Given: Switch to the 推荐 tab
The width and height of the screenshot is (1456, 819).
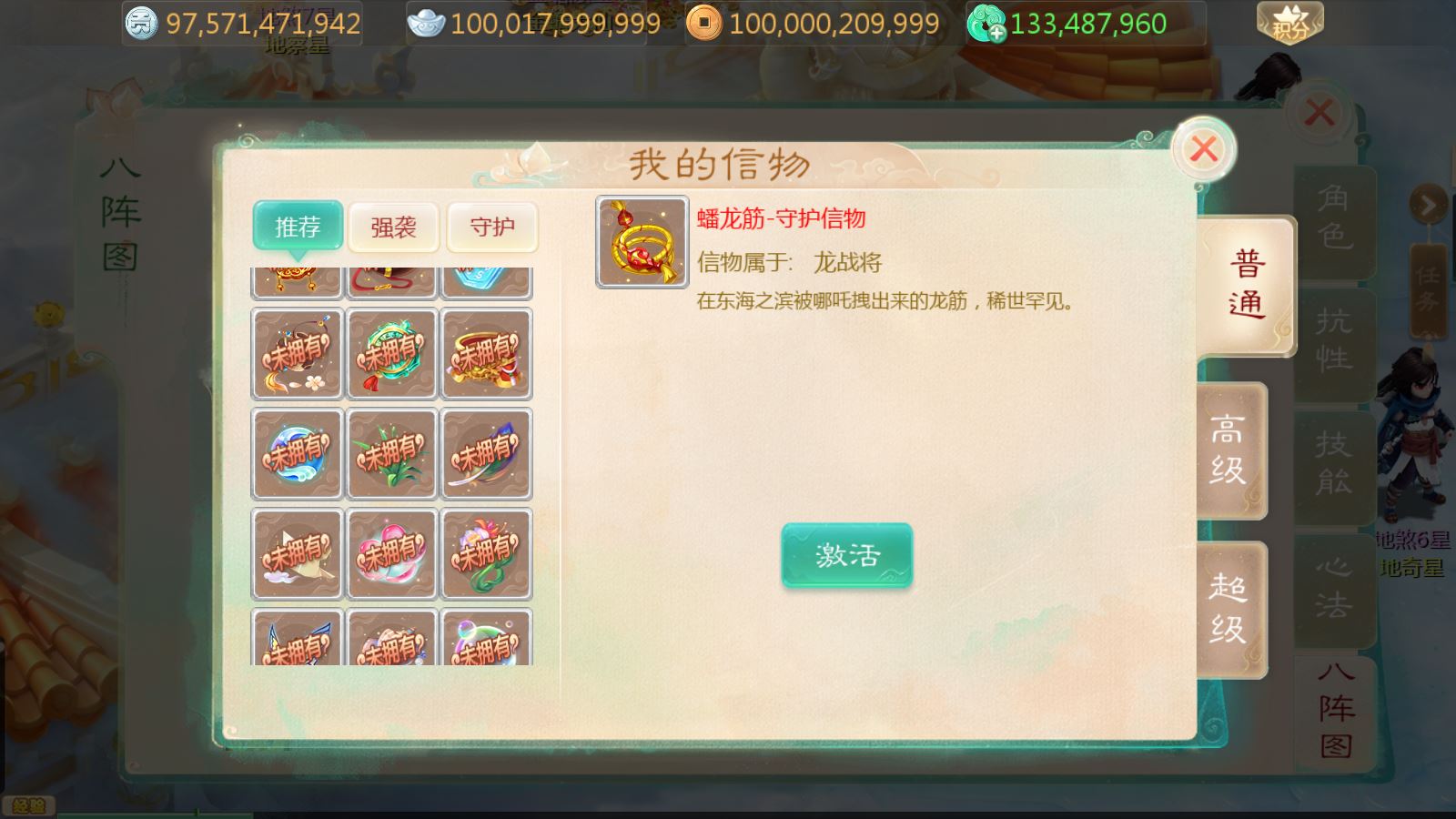Looking at the screenshot, I should tap(298, 226).
